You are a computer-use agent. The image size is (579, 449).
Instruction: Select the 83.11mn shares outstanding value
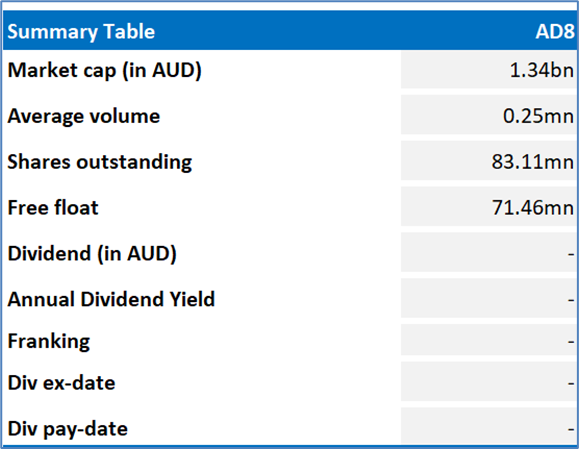coord(488,161)
